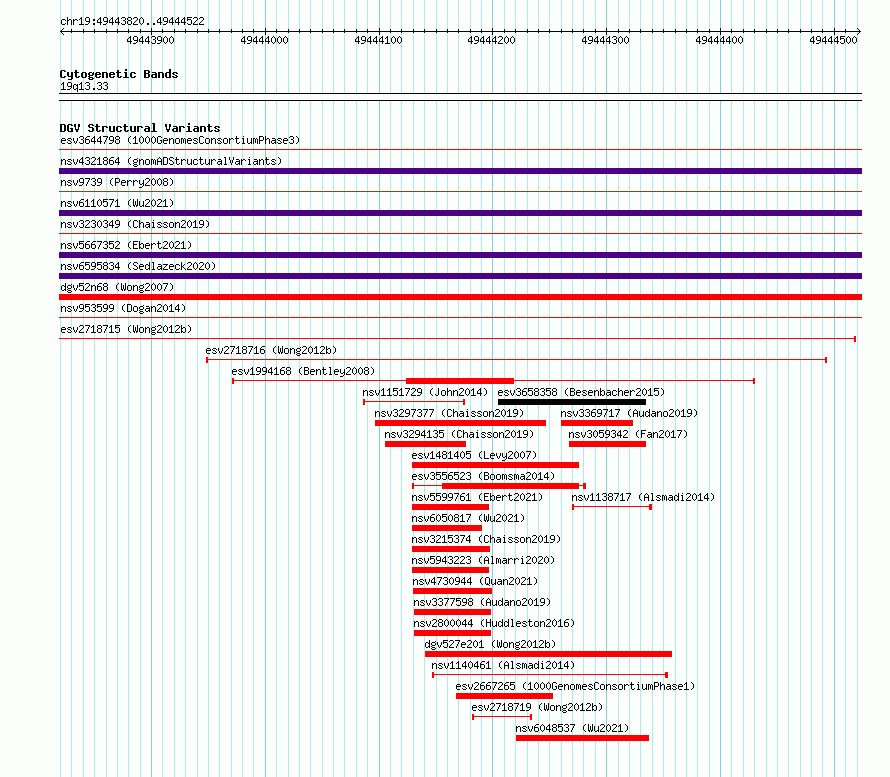Image resolution: width=890 pixels, height=777 pixels.
Task: Select the esv3658358 (Besenbacher2015) black bar
Action: coord(572,402)
